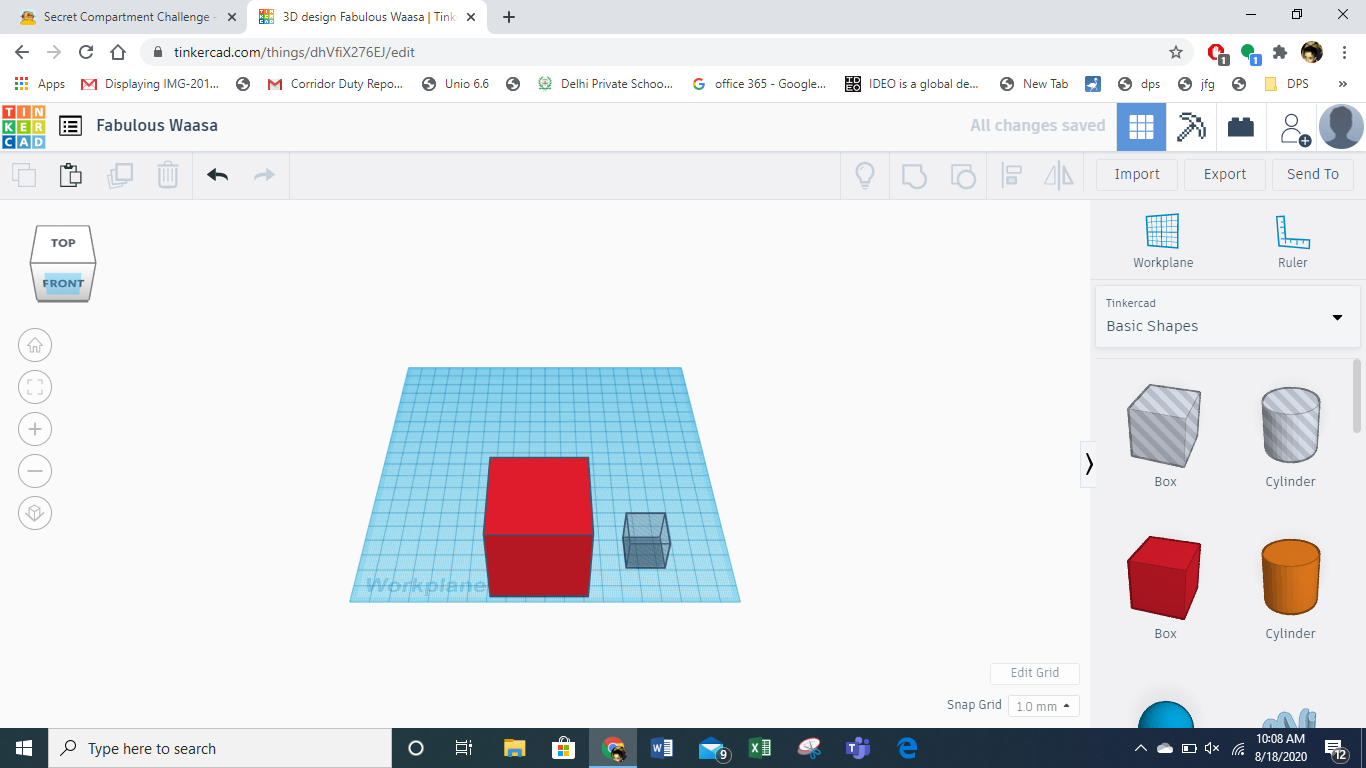The height and width of the screenshot is (768, 1366).
Task: Pick the striped hole Box shape
Action: pyautogui.click(x=1164, y=425)
